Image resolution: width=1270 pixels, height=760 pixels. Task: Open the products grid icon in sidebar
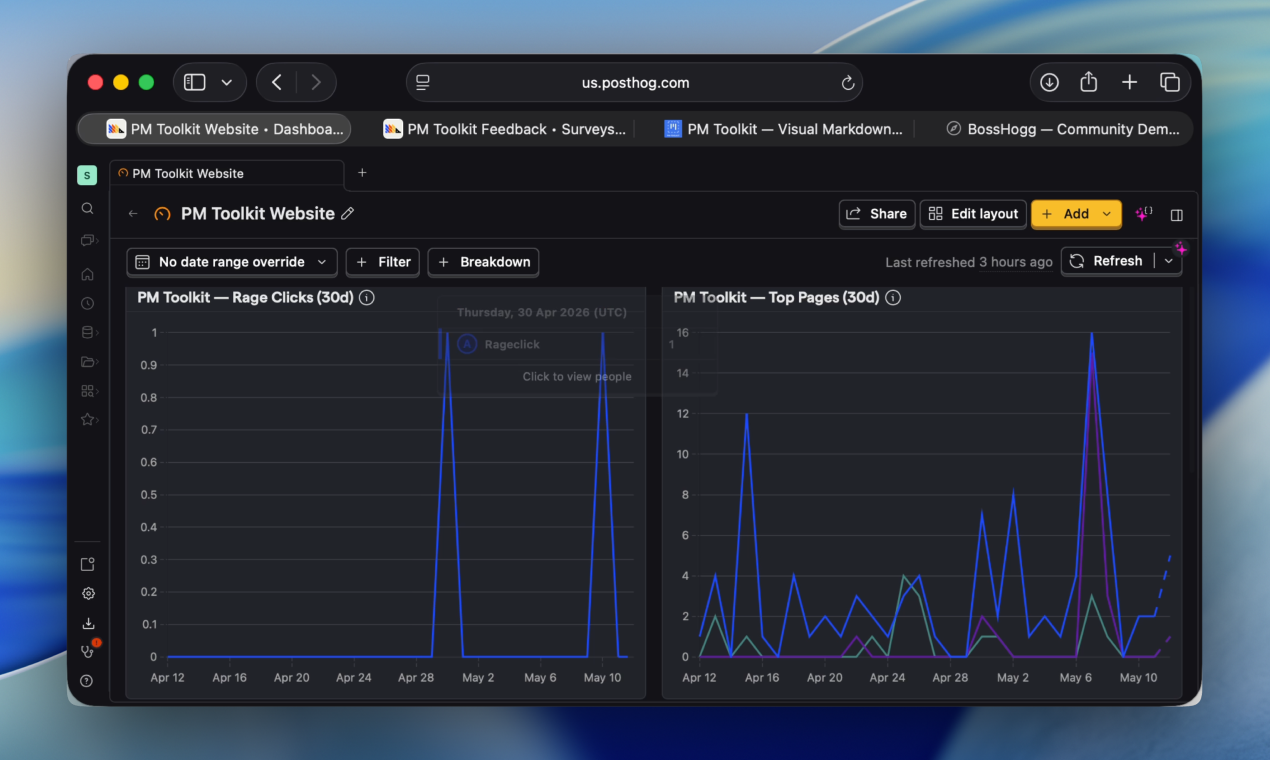(88, 391)
